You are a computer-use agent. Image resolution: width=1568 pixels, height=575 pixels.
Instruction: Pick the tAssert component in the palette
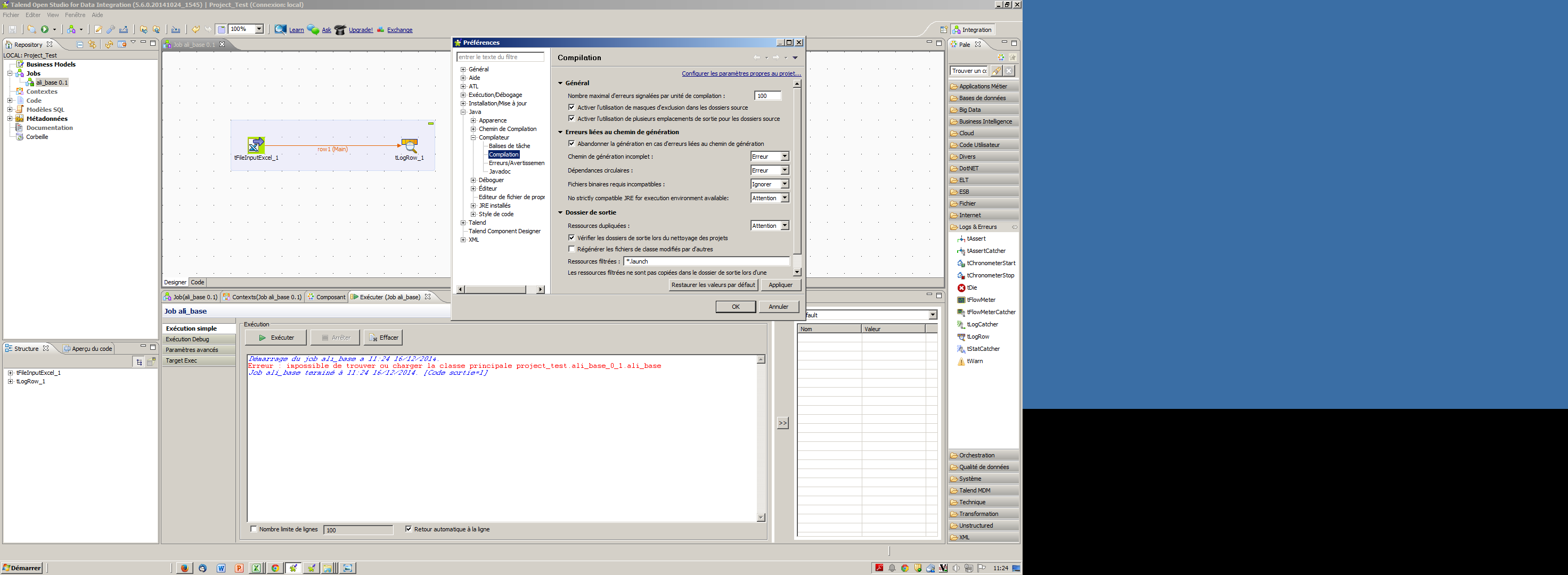click(971, 239)
